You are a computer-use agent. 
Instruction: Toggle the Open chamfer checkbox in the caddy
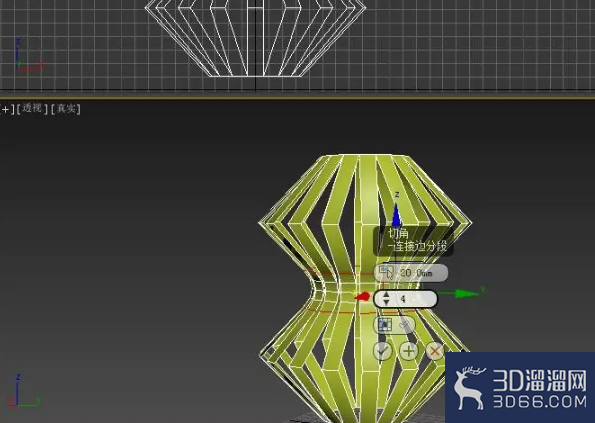pyautogui.click(x=405, y=325)
